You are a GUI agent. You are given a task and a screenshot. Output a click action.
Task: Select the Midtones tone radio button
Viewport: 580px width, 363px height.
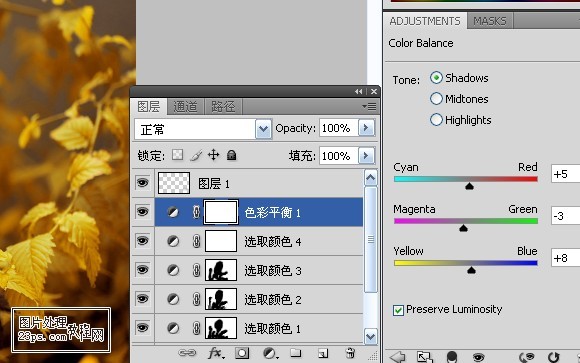pyautogui.click(x=436, y=98)
